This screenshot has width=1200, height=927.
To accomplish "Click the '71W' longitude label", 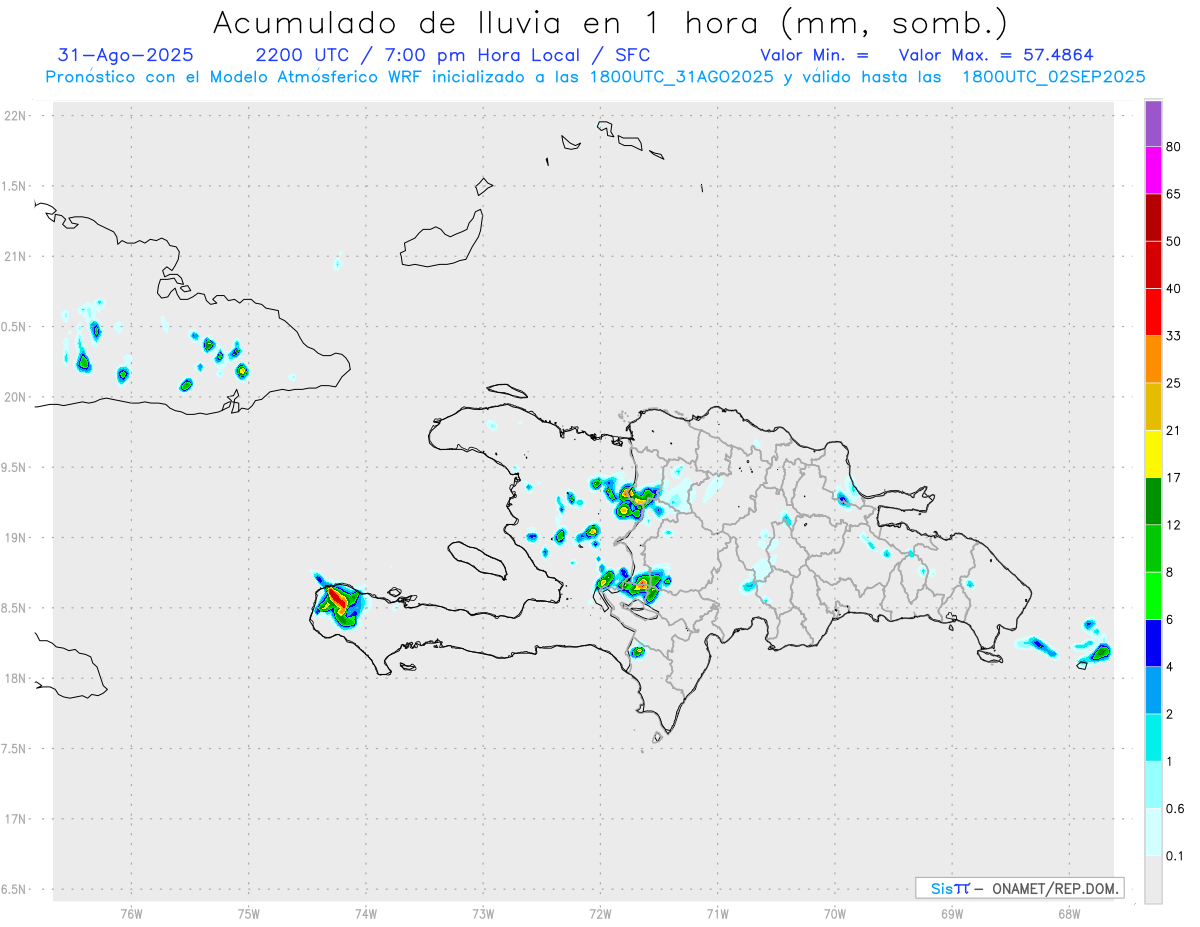I will [x=717, y=914].
